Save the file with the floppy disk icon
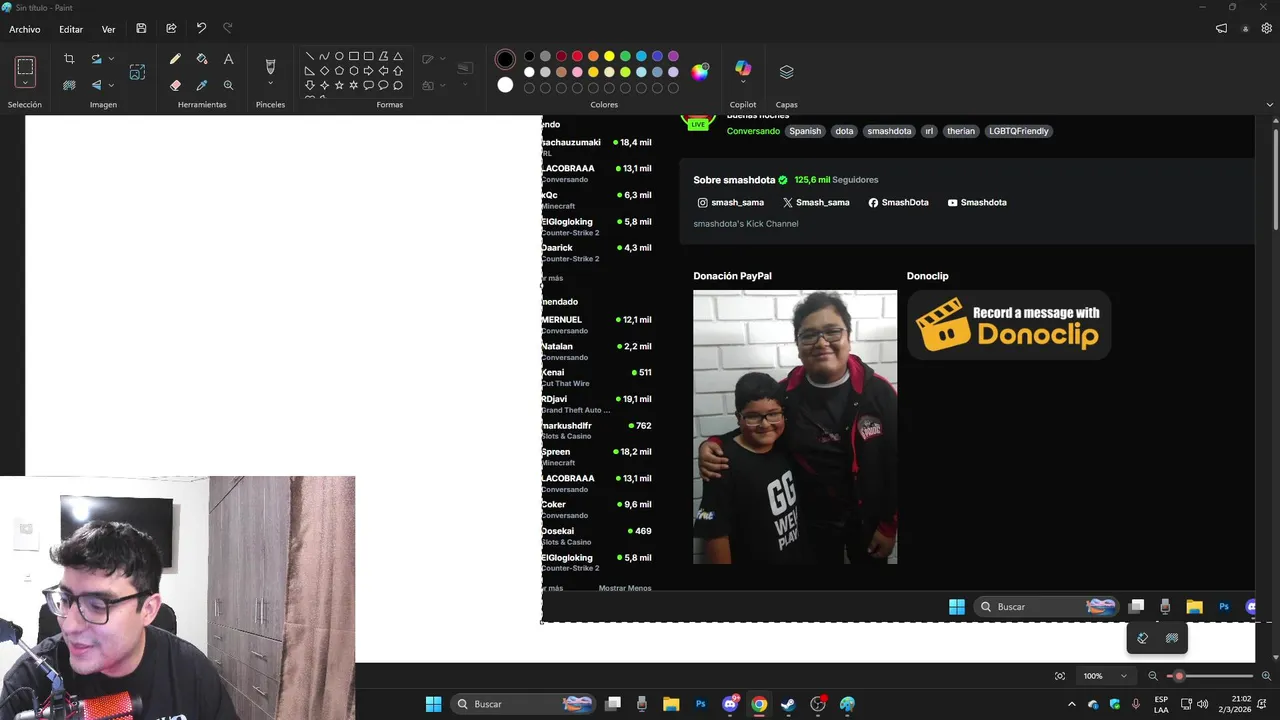 point(141,29)
